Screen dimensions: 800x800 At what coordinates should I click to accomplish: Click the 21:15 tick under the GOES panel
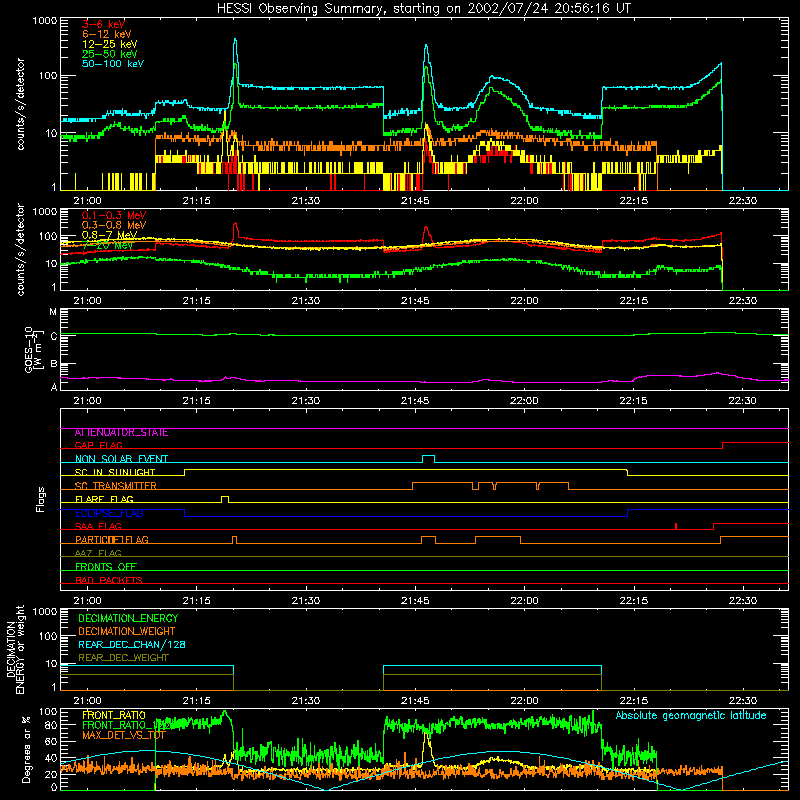(x=196, y=401)
